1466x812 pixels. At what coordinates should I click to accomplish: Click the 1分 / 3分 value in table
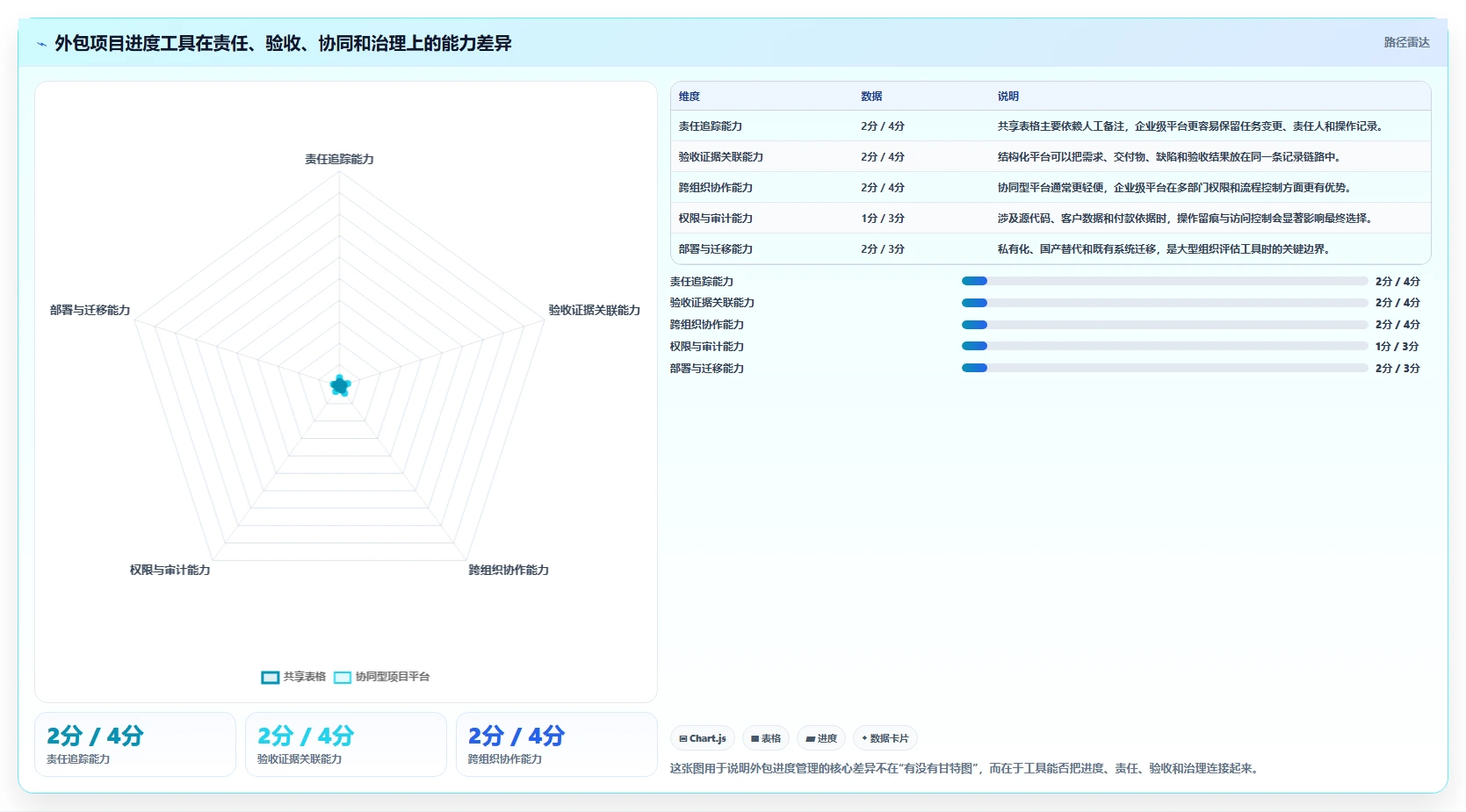point(883,219)
